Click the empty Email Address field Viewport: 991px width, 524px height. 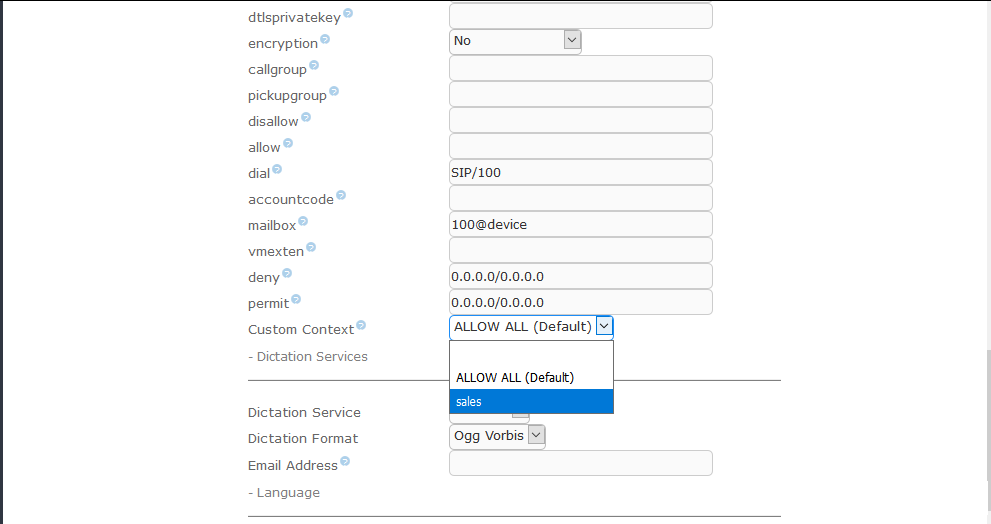[581, 463]
